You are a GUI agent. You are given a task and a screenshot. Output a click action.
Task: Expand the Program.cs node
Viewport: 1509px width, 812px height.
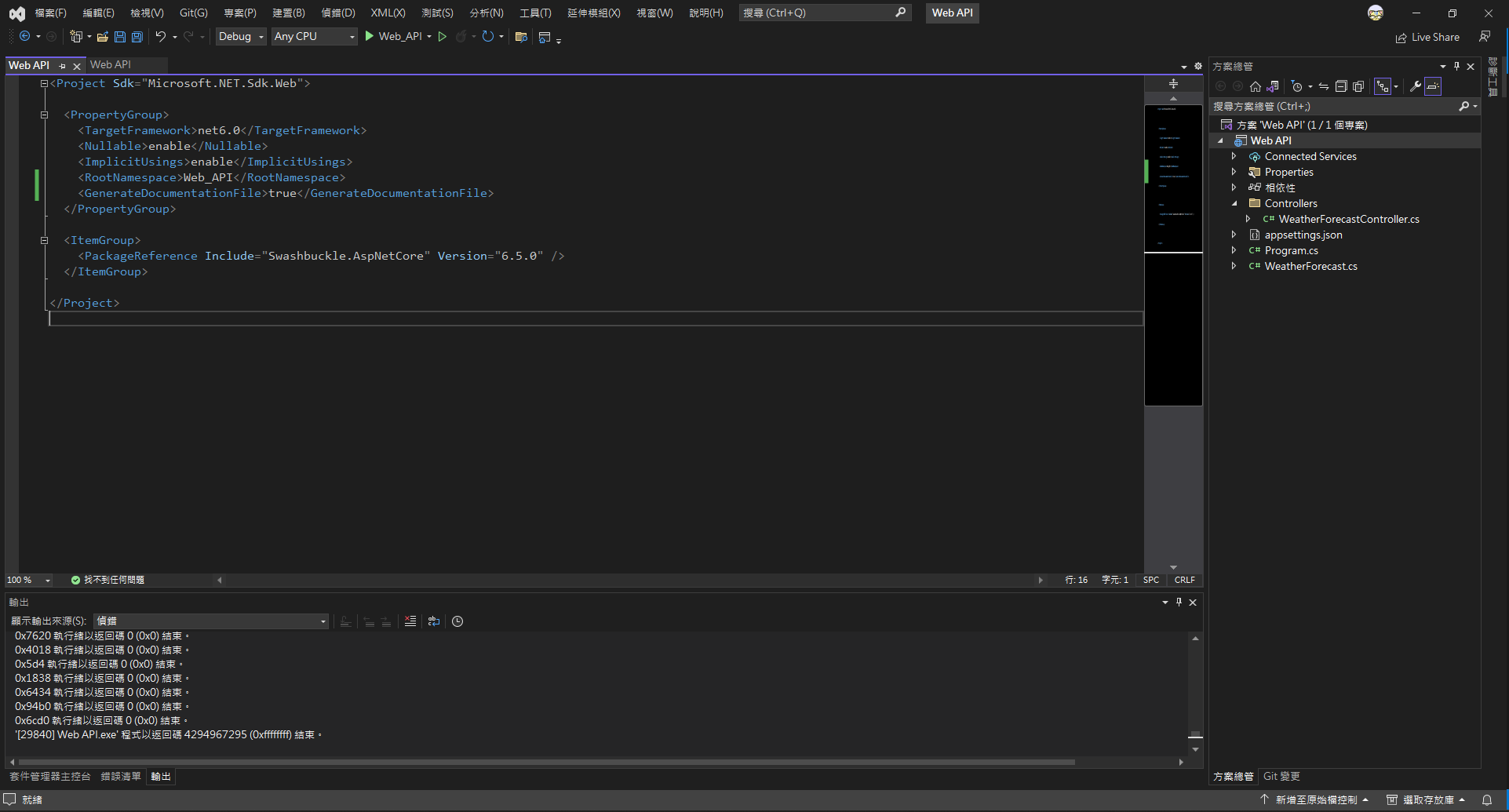tap(1234, 250)
